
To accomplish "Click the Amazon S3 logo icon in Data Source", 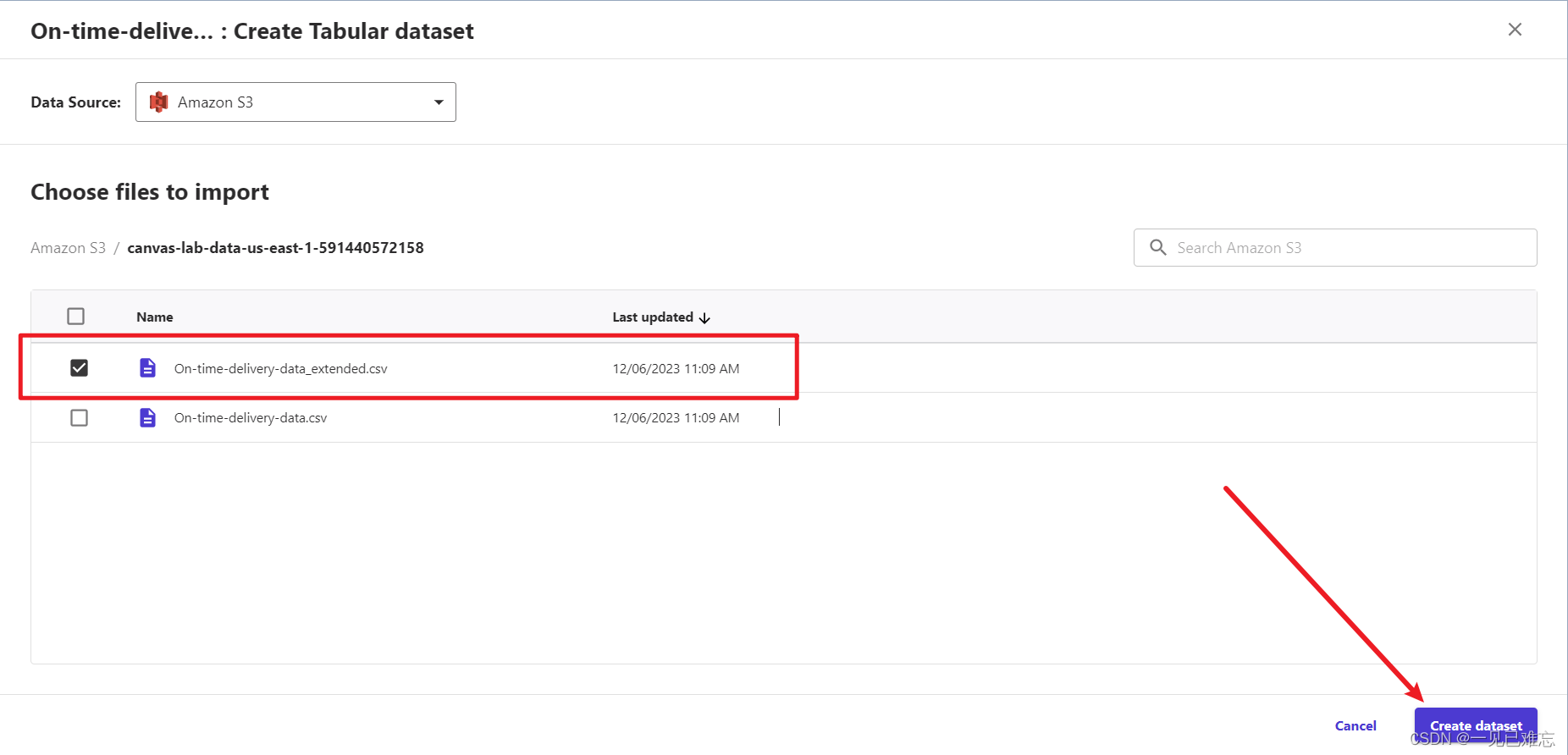I will [x=158, y=102].
